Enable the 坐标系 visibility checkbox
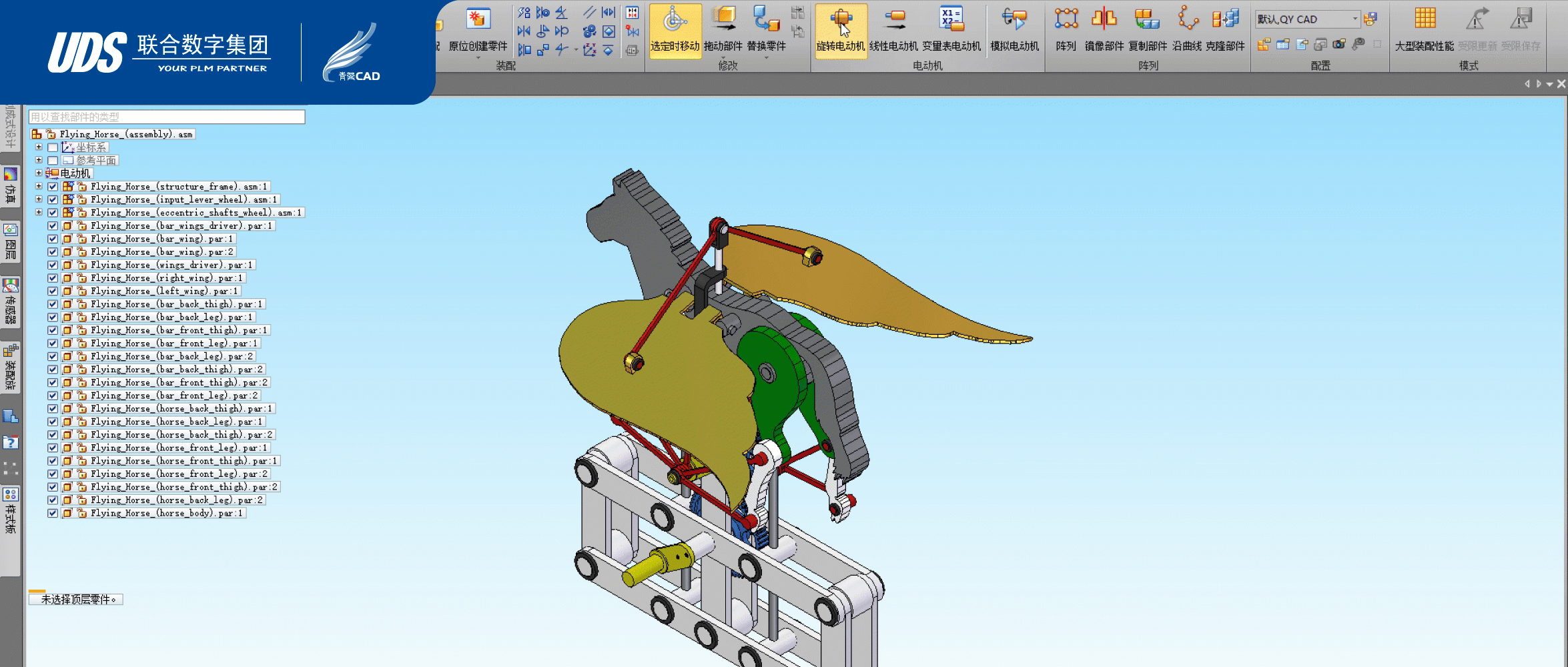1568x667 pixels. (x=53, y=147)
